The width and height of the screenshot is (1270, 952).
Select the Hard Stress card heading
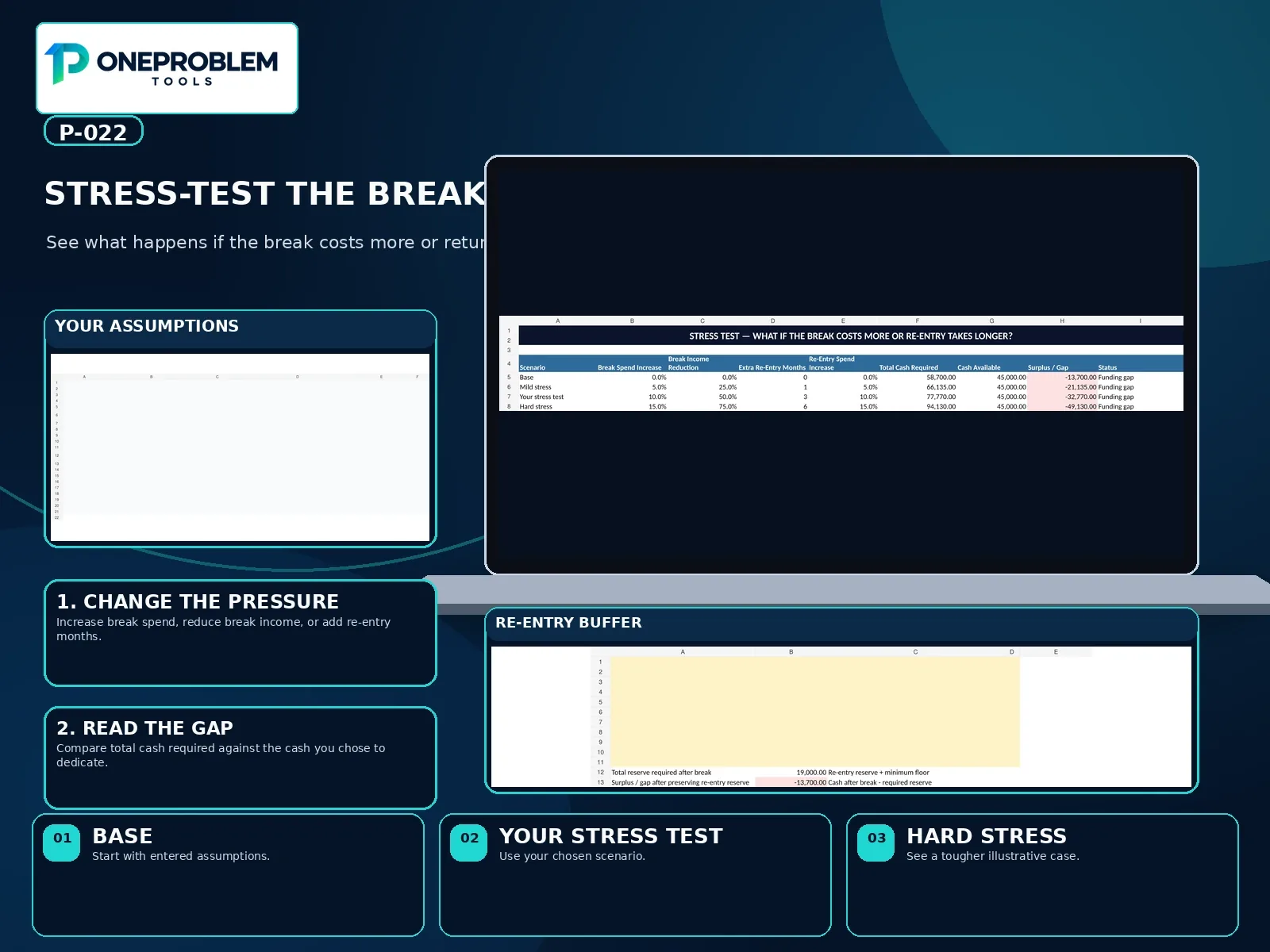click(x=986, y=836)
